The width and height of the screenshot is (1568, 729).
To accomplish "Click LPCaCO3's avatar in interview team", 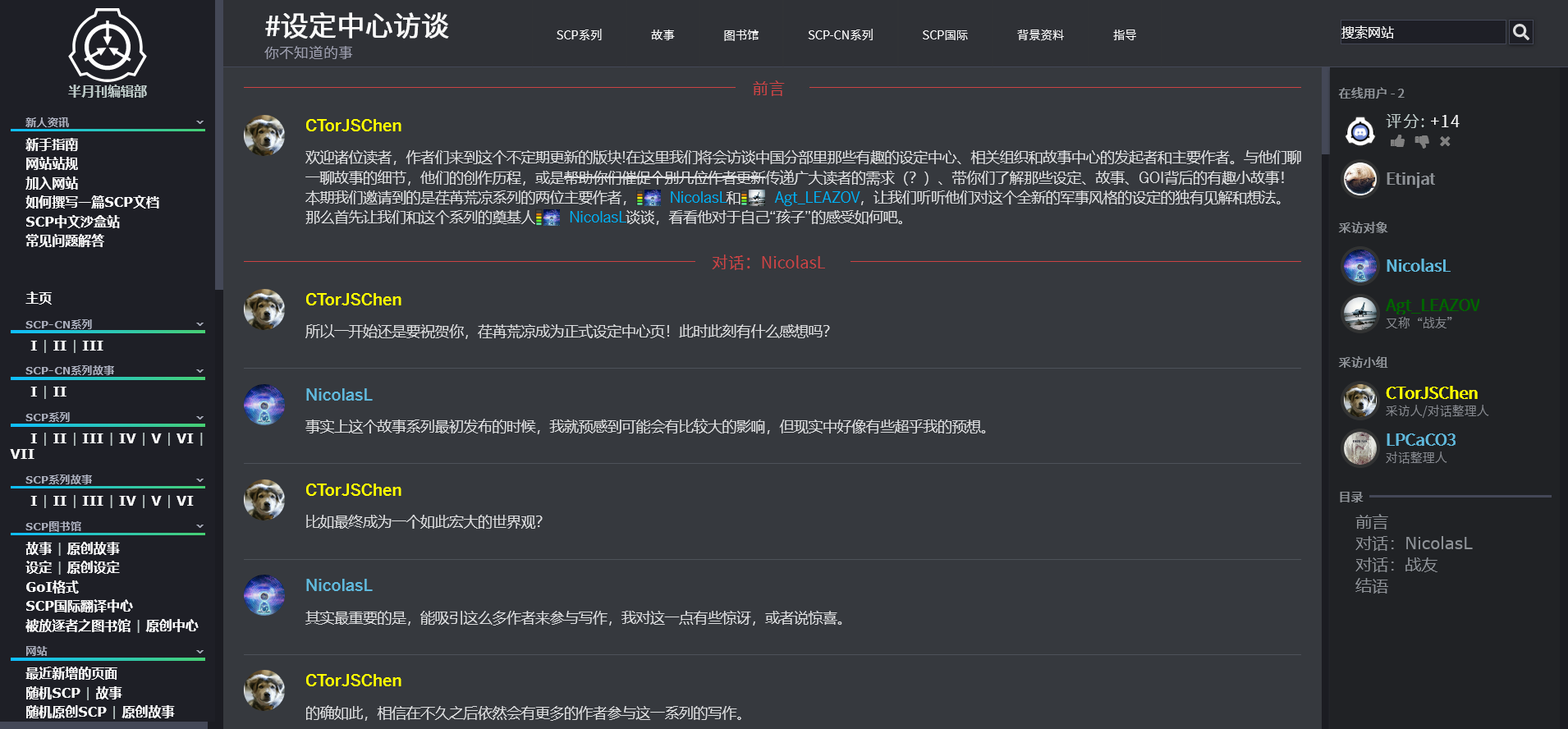I will coord(1360,447).
